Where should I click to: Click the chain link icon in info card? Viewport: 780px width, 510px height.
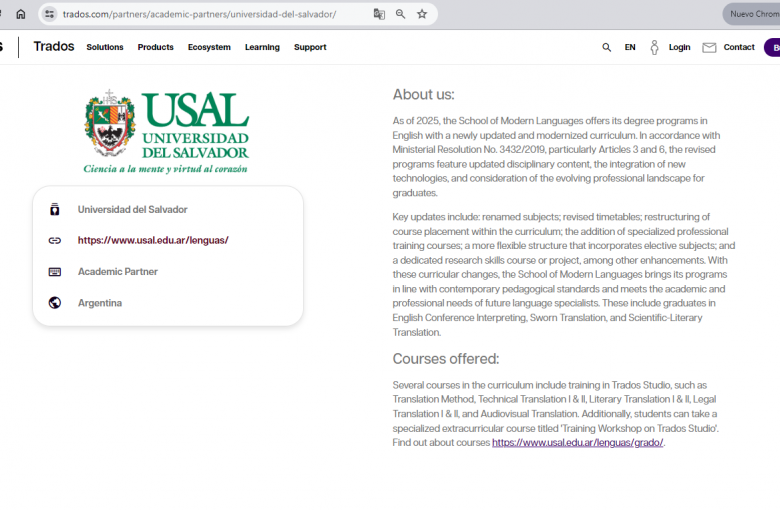(x=55, y=240)
